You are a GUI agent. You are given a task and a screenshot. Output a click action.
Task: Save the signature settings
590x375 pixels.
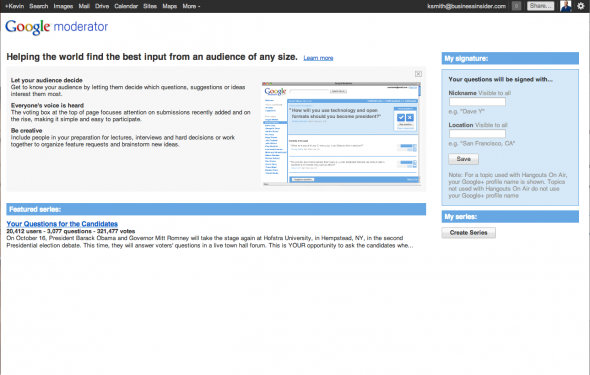(464, 159)
